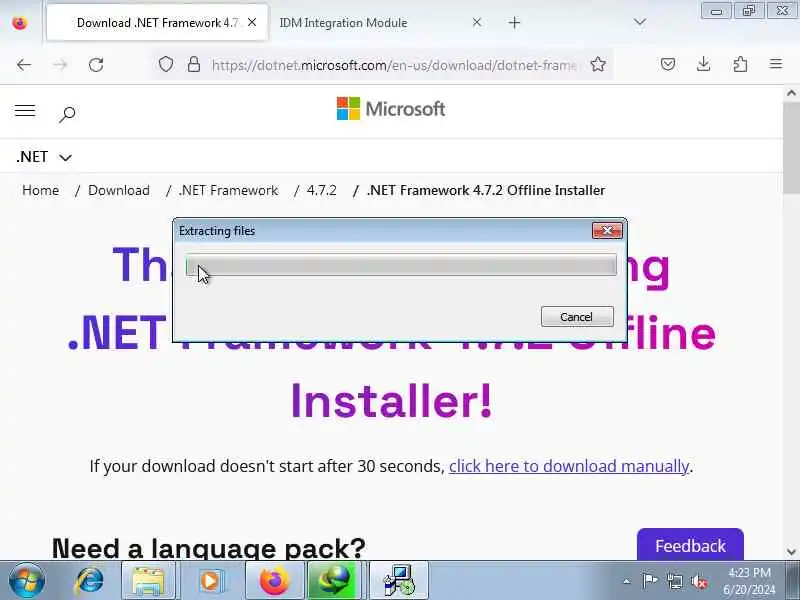Viewport: 800px width, 600px height.
Task: Open the .NET Framework breadcrumb link
Action: [x=229, y=190]
